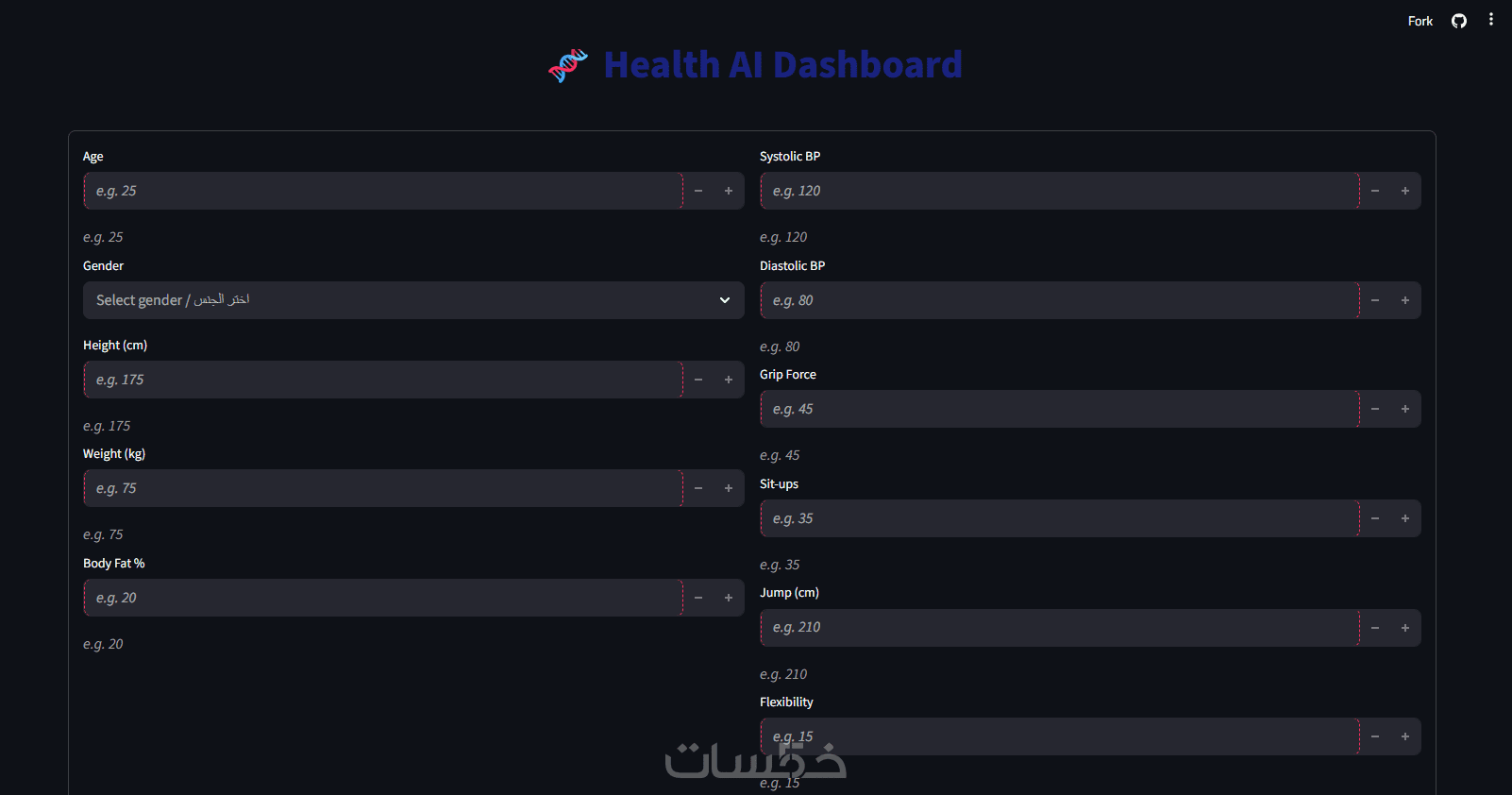1512x795 pixels.
Task: Decrement the Diastolic BP value
Action: tap(1375, 300)
